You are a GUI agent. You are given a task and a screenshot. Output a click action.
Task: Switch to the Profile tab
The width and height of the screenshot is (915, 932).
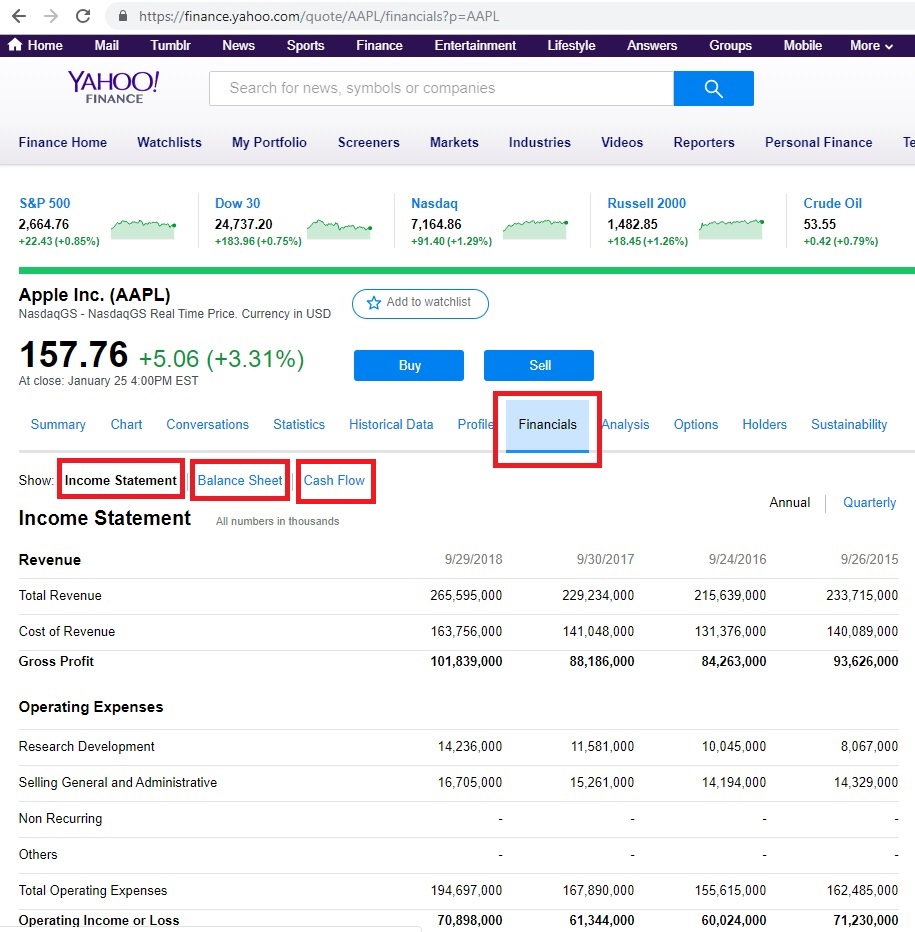(x=475, y=424)
